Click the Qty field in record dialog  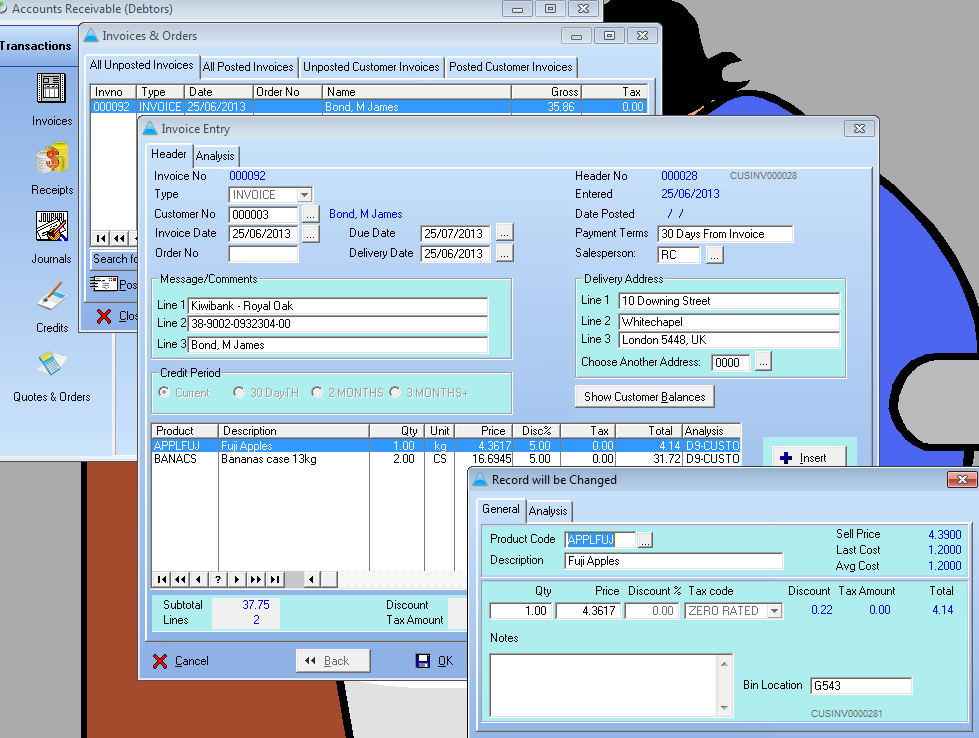pyautogui.click(x=520, y=611)
